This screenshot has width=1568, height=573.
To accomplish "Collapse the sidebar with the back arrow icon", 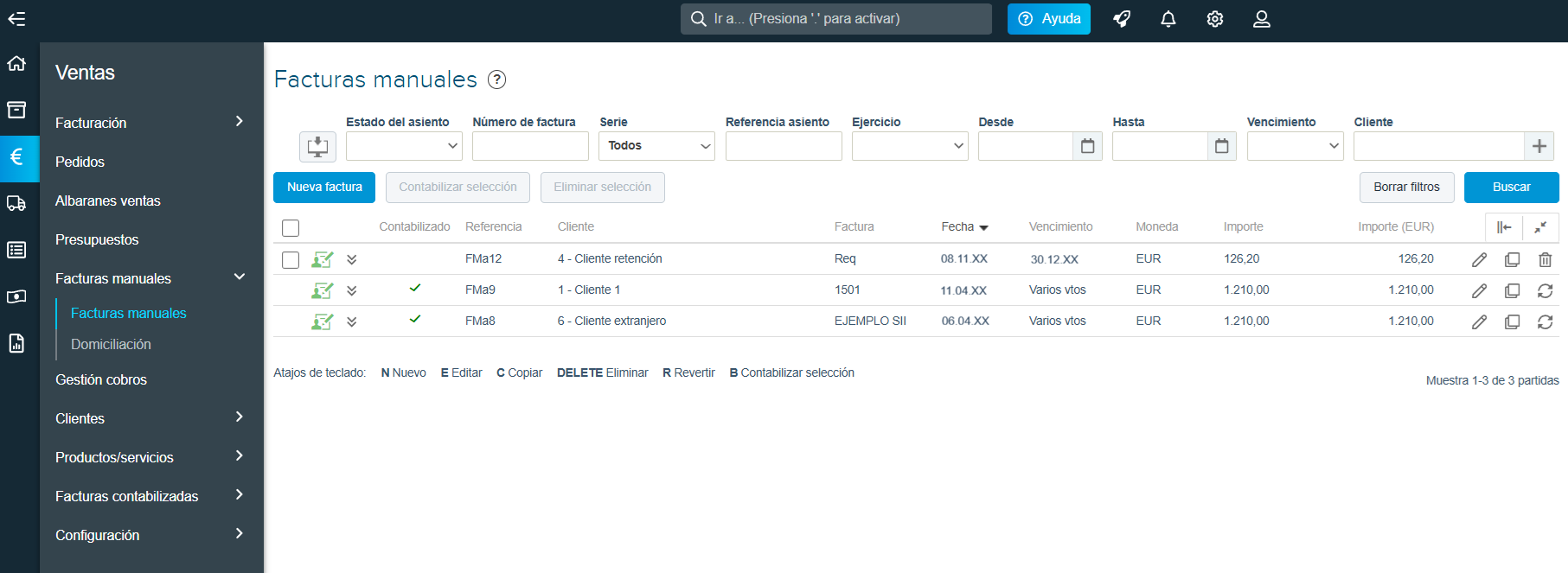I will [x=16, y=19].
